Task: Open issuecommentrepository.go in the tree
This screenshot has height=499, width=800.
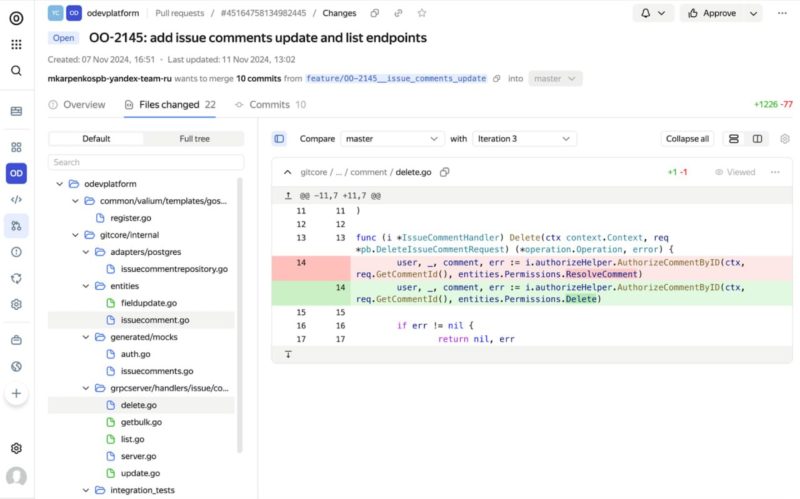Action: coord(174,269)
